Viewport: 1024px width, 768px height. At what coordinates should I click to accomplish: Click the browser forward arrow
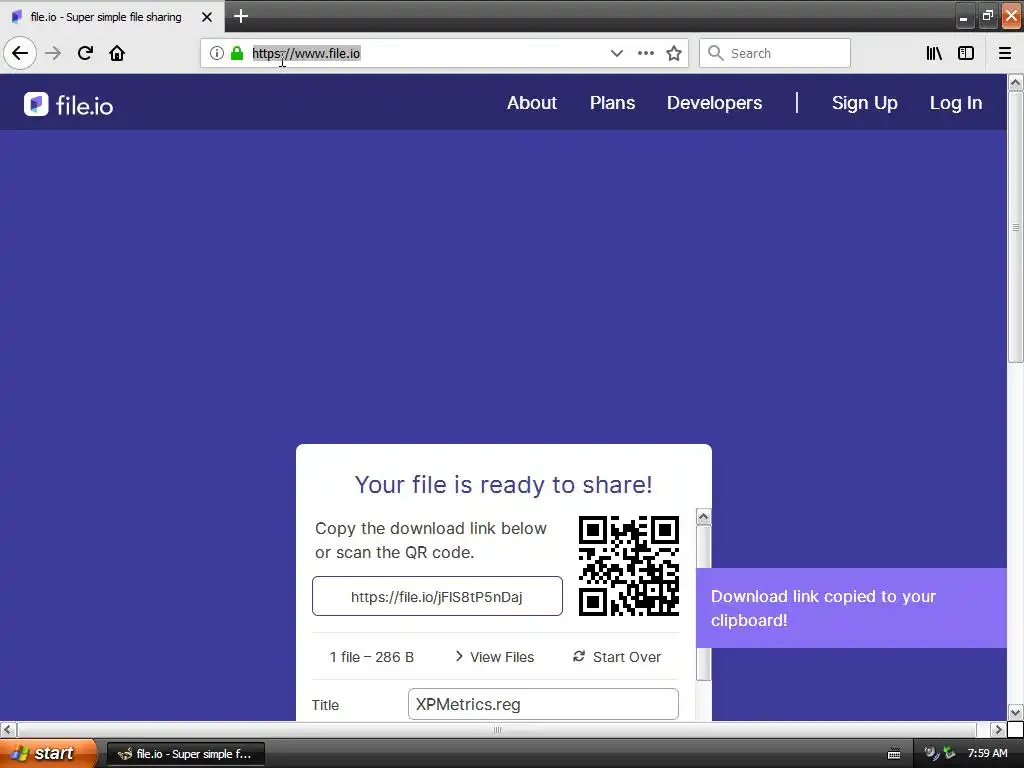(53, 53)
